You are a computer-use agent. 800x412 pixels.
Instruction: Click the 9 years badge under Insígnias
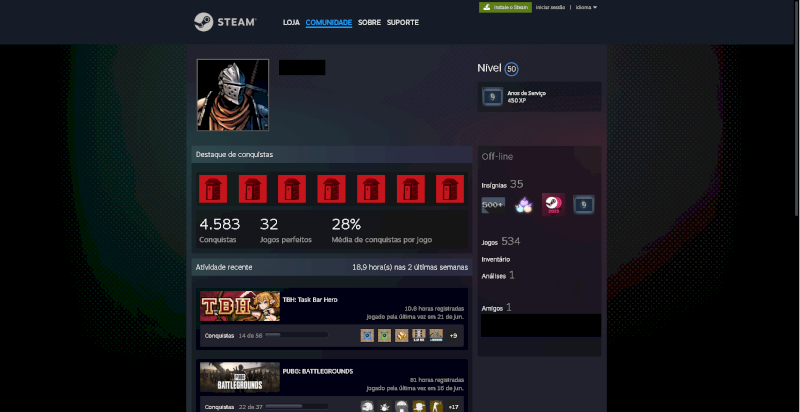tap(584, 205)
